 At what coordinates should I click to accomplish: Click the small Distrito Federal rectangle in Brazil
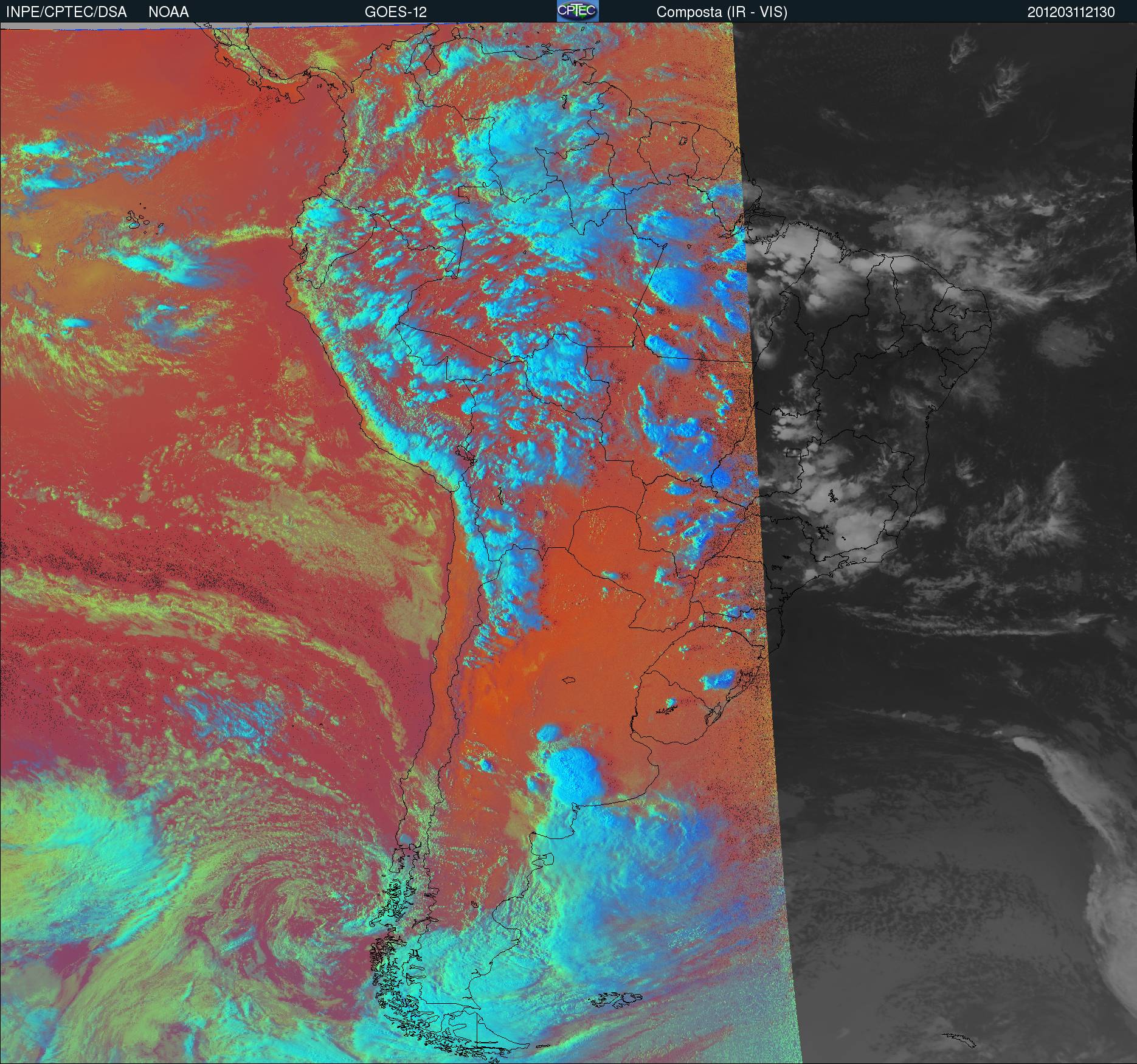pyautogui.click(x=794, y=452)
